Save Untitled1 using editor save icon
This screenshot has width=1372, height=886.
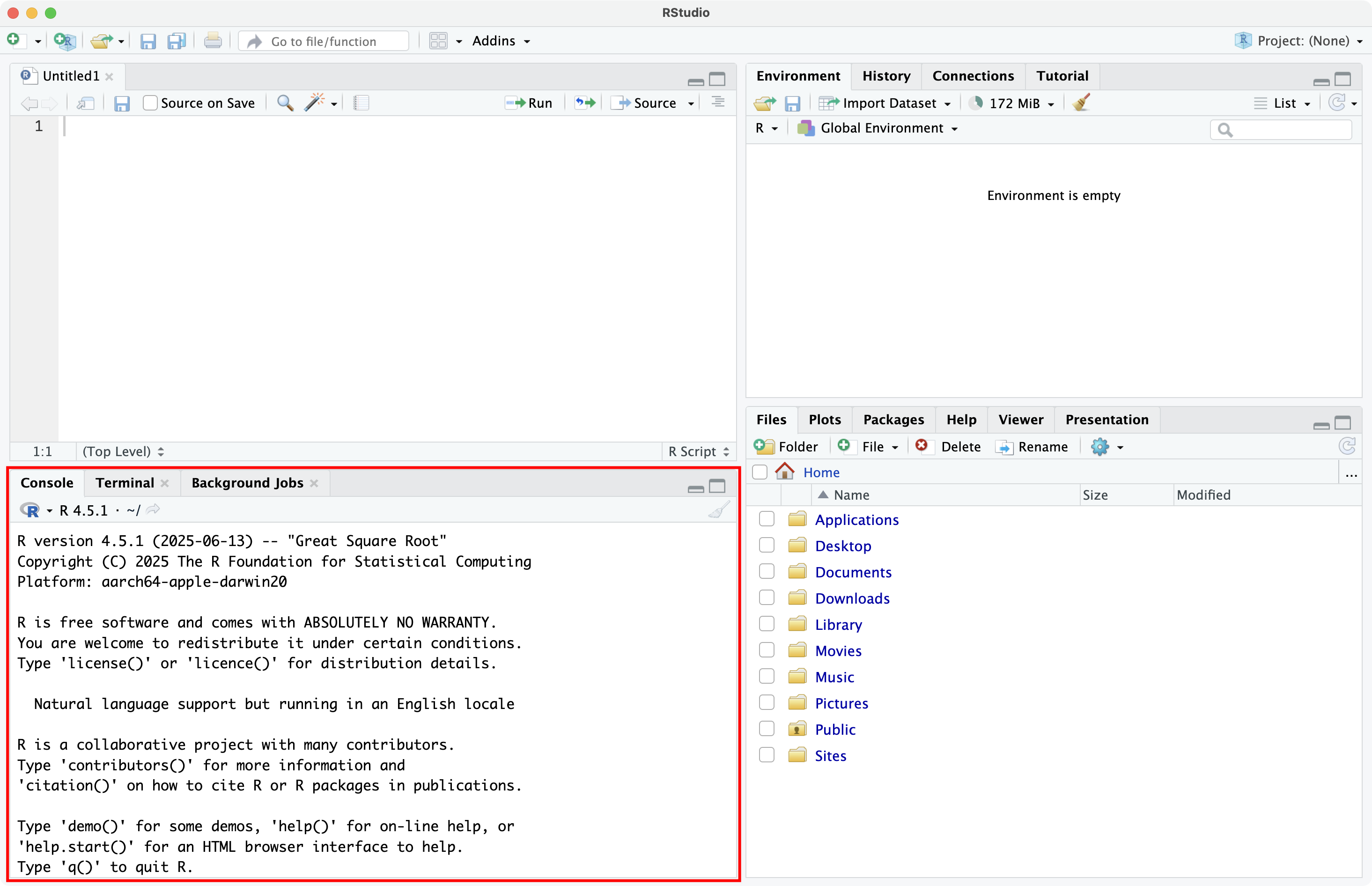[x=121, y=103]
